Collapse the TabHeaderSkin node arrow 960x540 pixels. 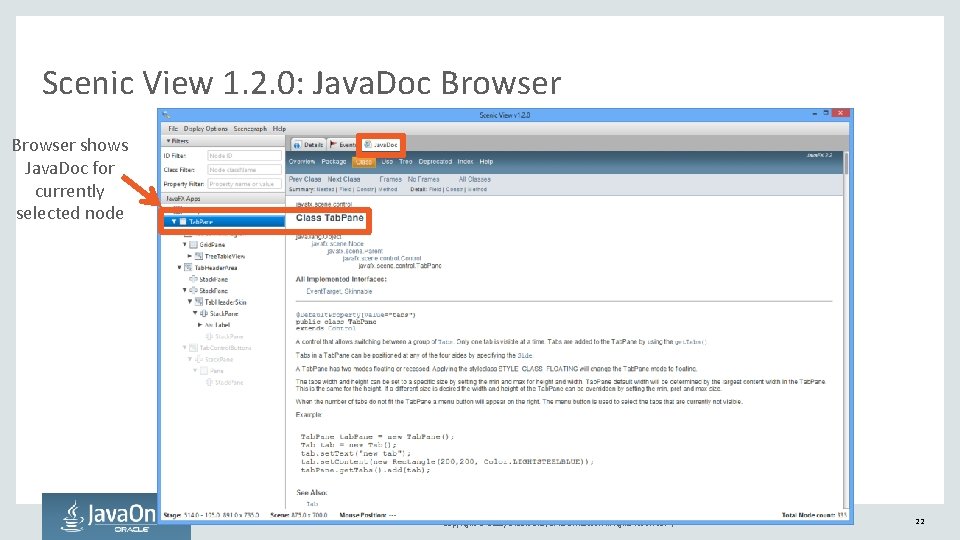click(190, 302)
